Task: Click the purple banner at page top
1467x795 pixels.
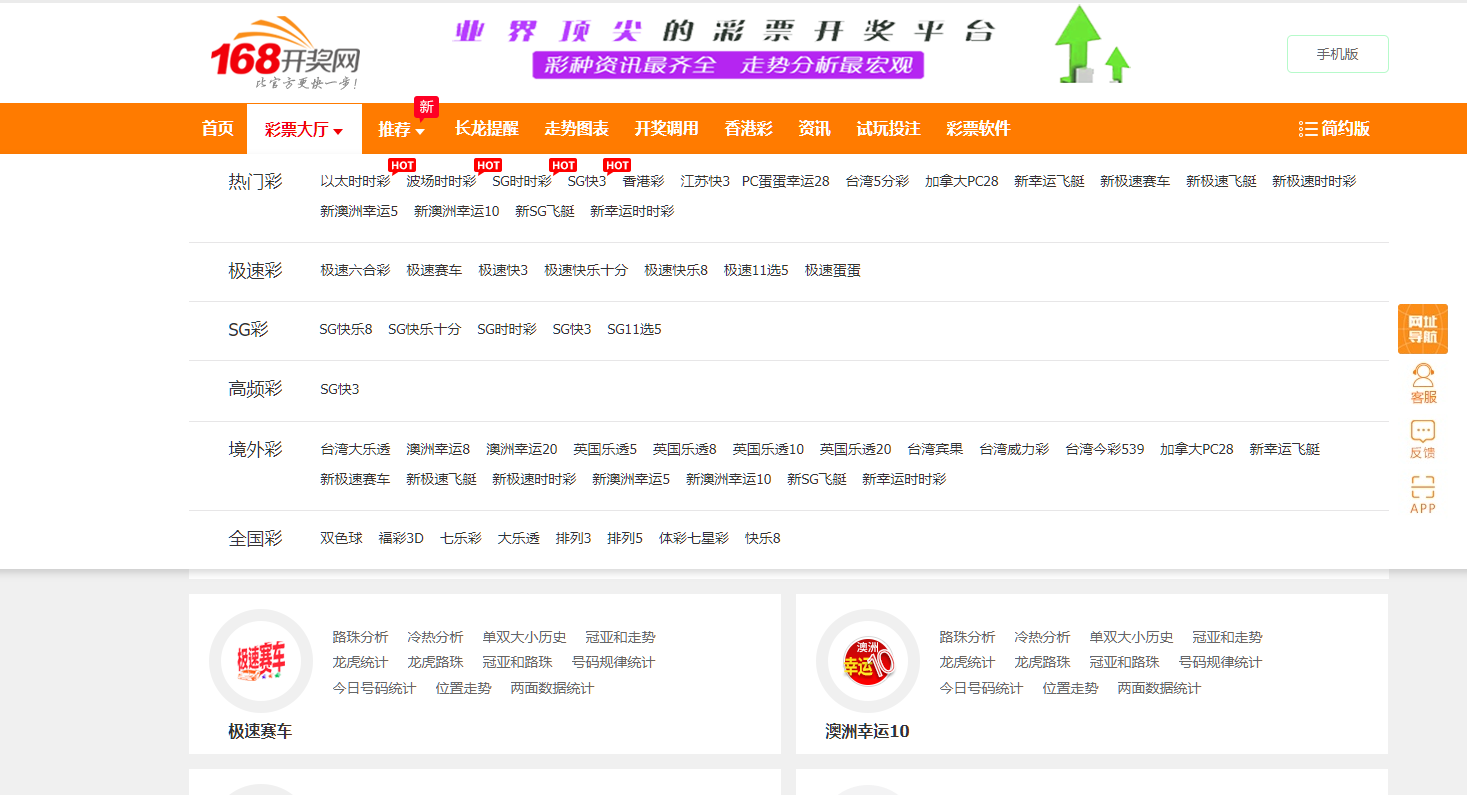Action: [x=730, y=45]
